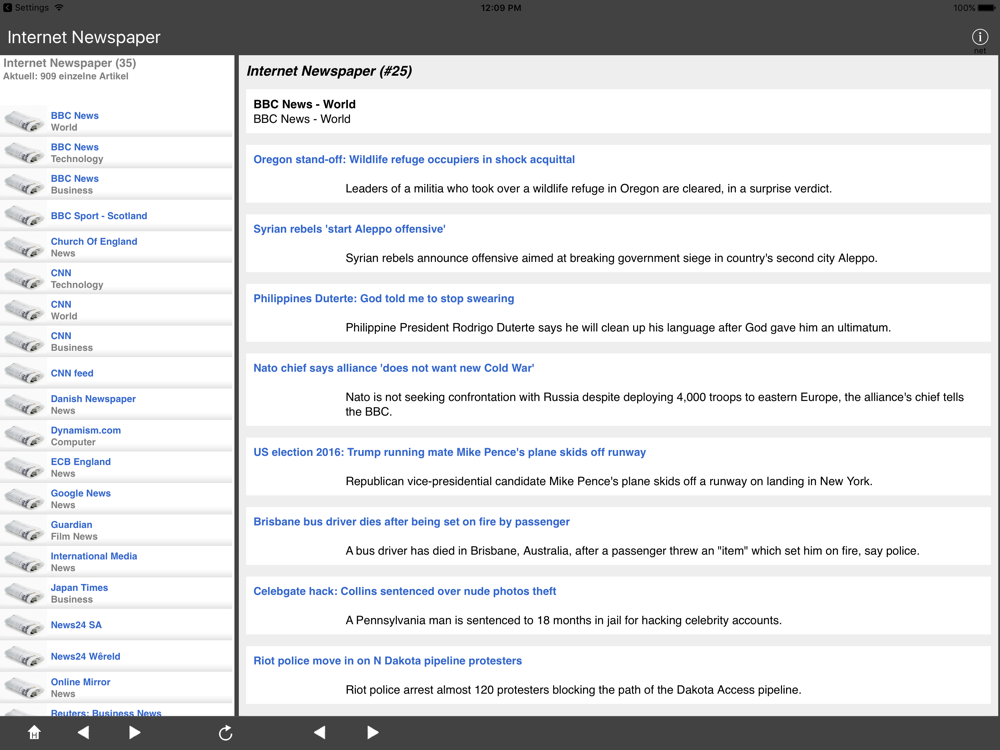Screen dimensions: 1000x750
Task: Click the newspaper icon beside Online Mirror
Action: [x=24, y=688]
